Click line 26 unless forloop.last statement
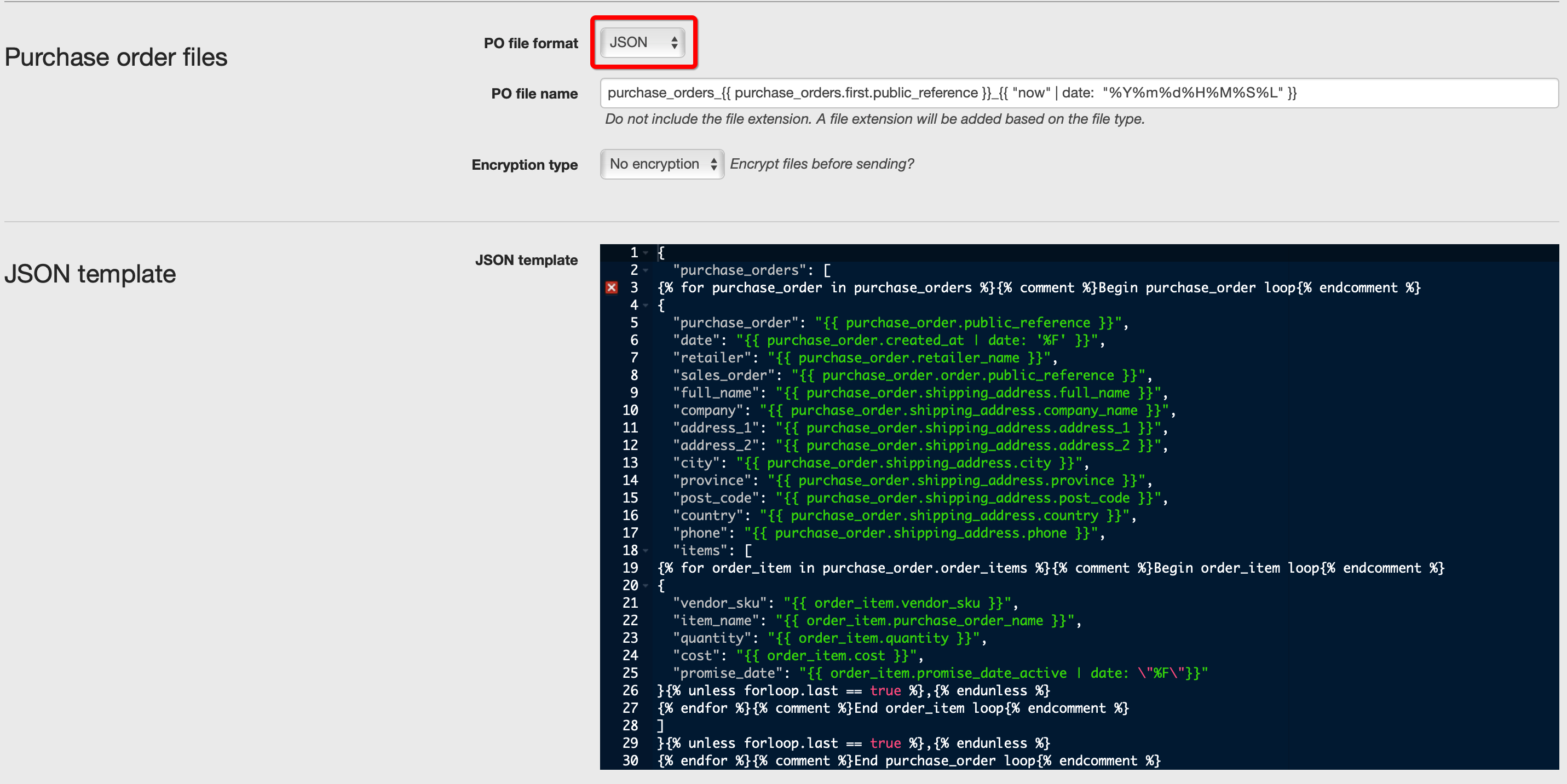Screen dimensions: 1567x784 point(854,691)
